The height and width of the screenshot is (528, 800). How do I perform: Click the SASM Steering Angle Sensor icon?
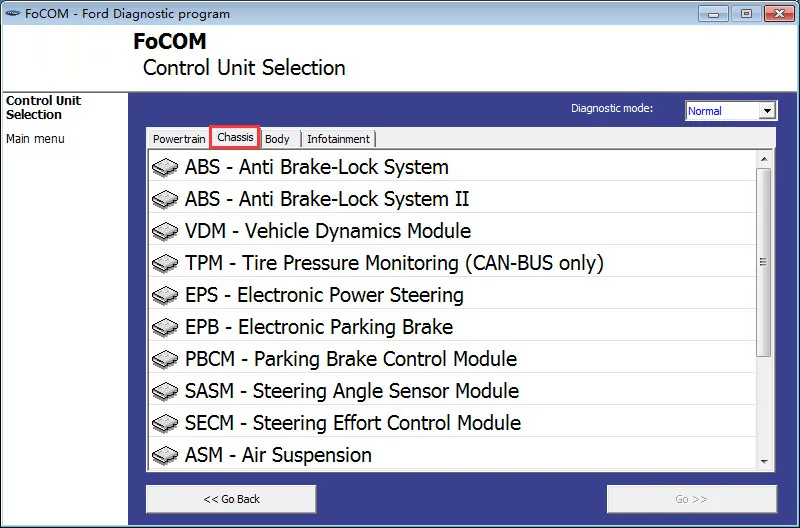(165, 392)
